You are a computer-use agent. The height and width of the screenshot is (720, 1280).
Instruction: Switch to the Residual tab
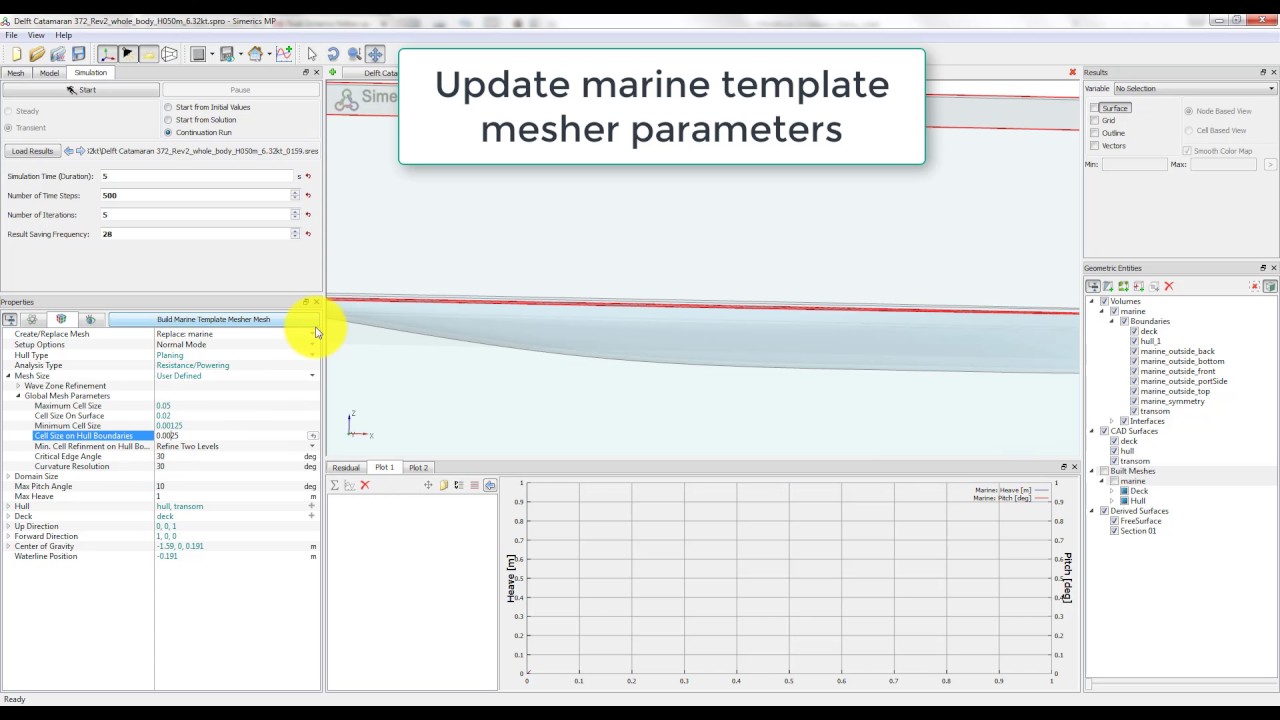(346, 468)
